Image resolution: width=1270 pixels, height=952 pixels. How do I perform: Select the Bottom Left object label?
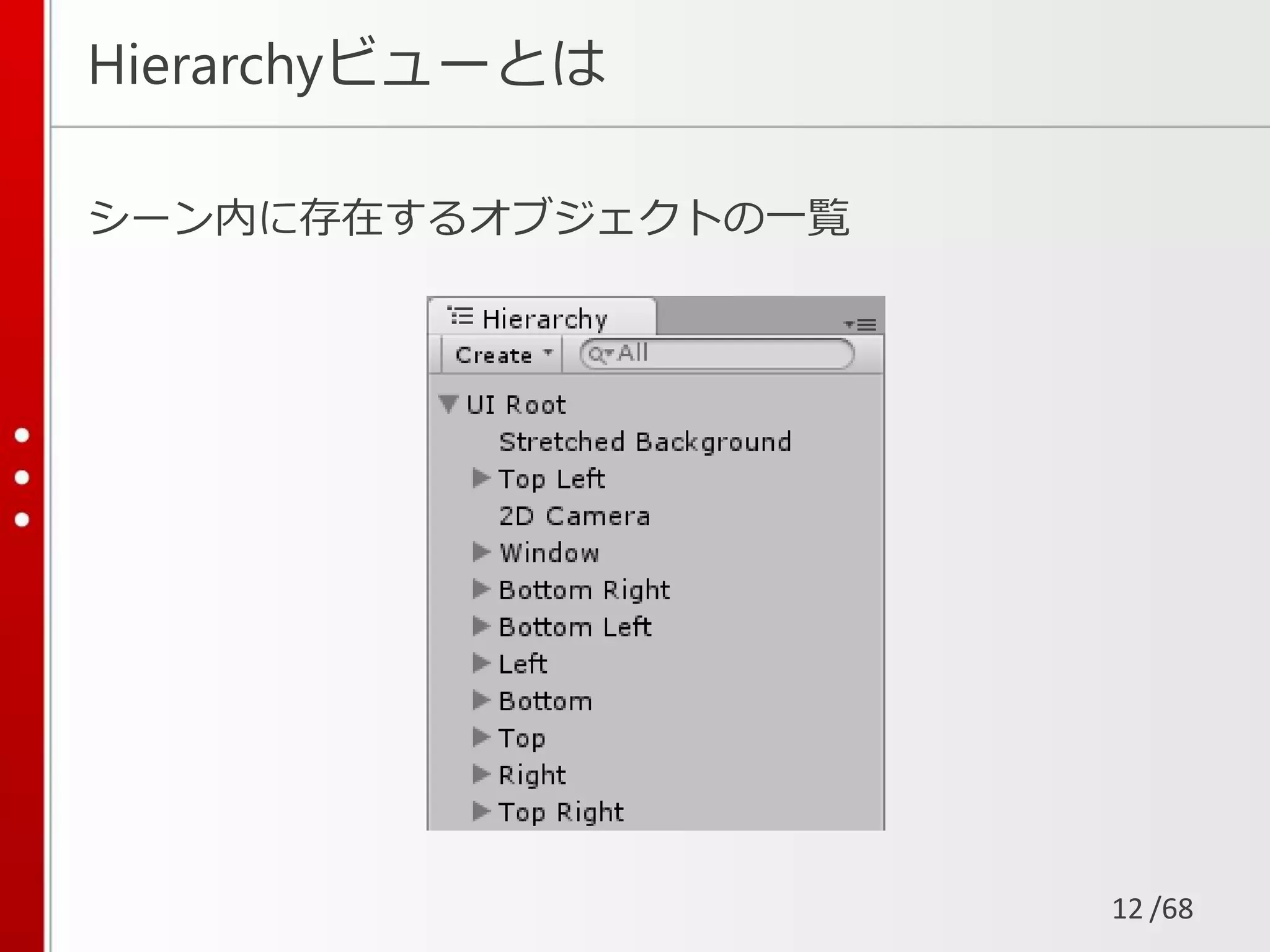tap(575, 627)
